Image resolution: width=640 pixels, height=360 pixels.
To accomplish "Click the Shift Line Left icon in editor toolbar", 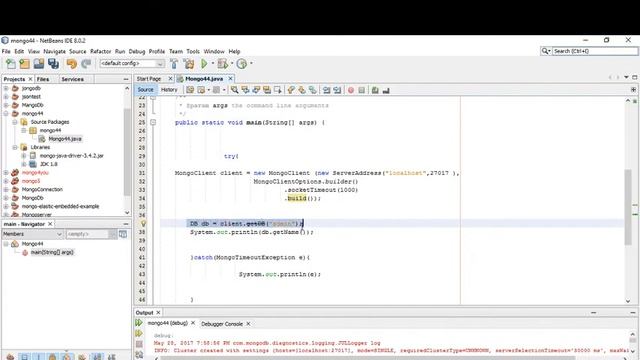I will [x=326, y=90].
